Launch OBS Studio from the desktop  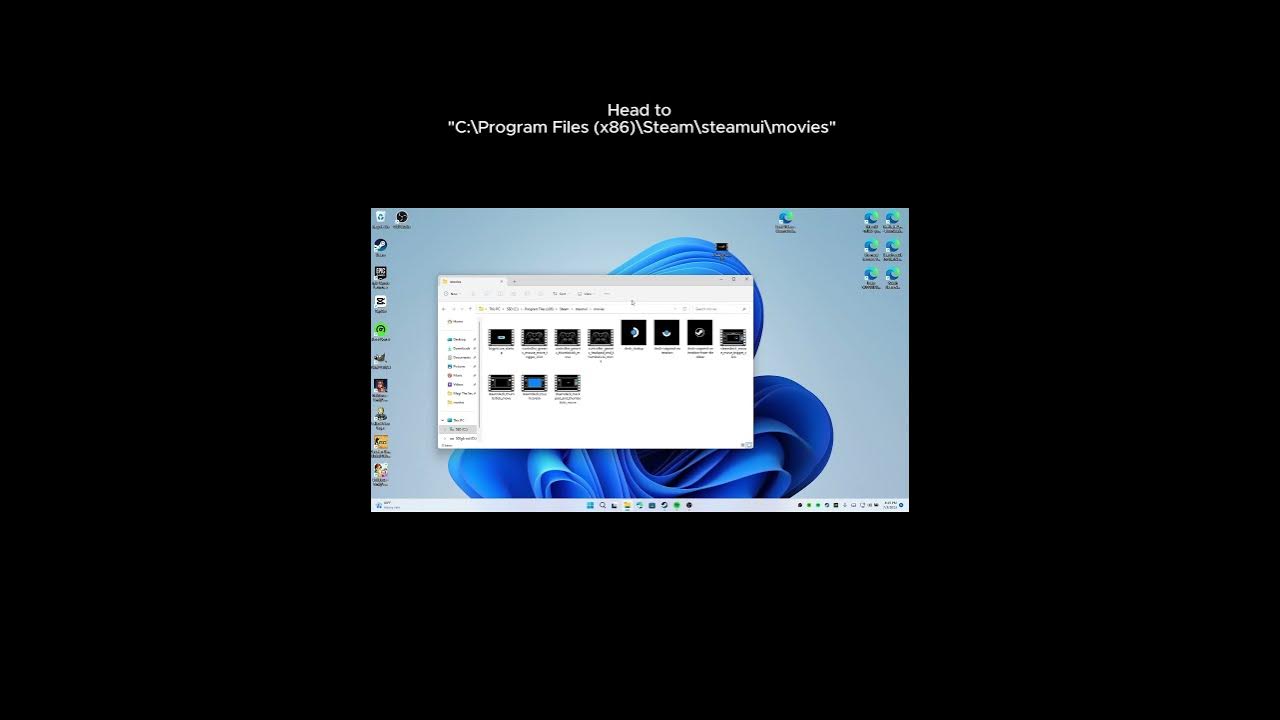point(402,219)
